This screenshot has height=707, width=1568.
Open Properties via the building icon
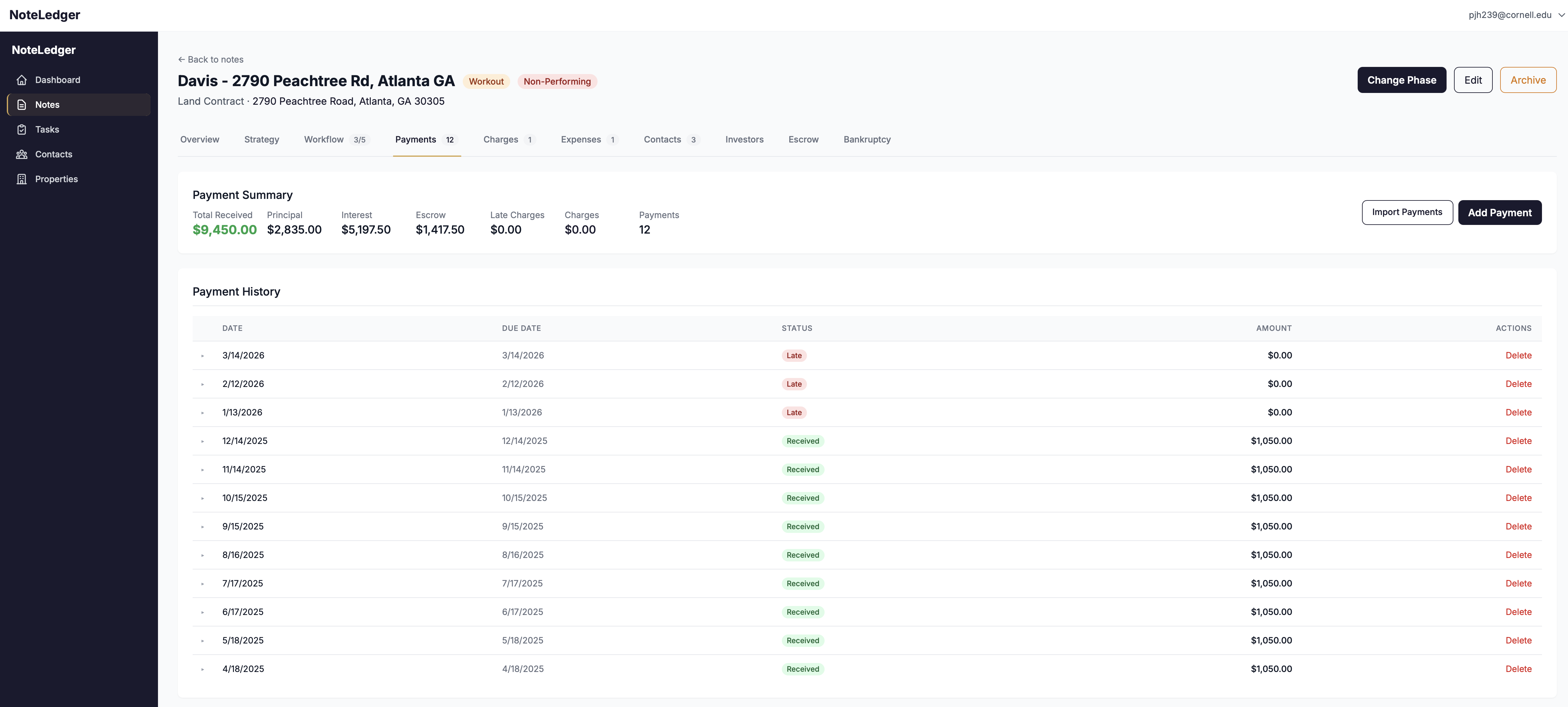point(22,178)
